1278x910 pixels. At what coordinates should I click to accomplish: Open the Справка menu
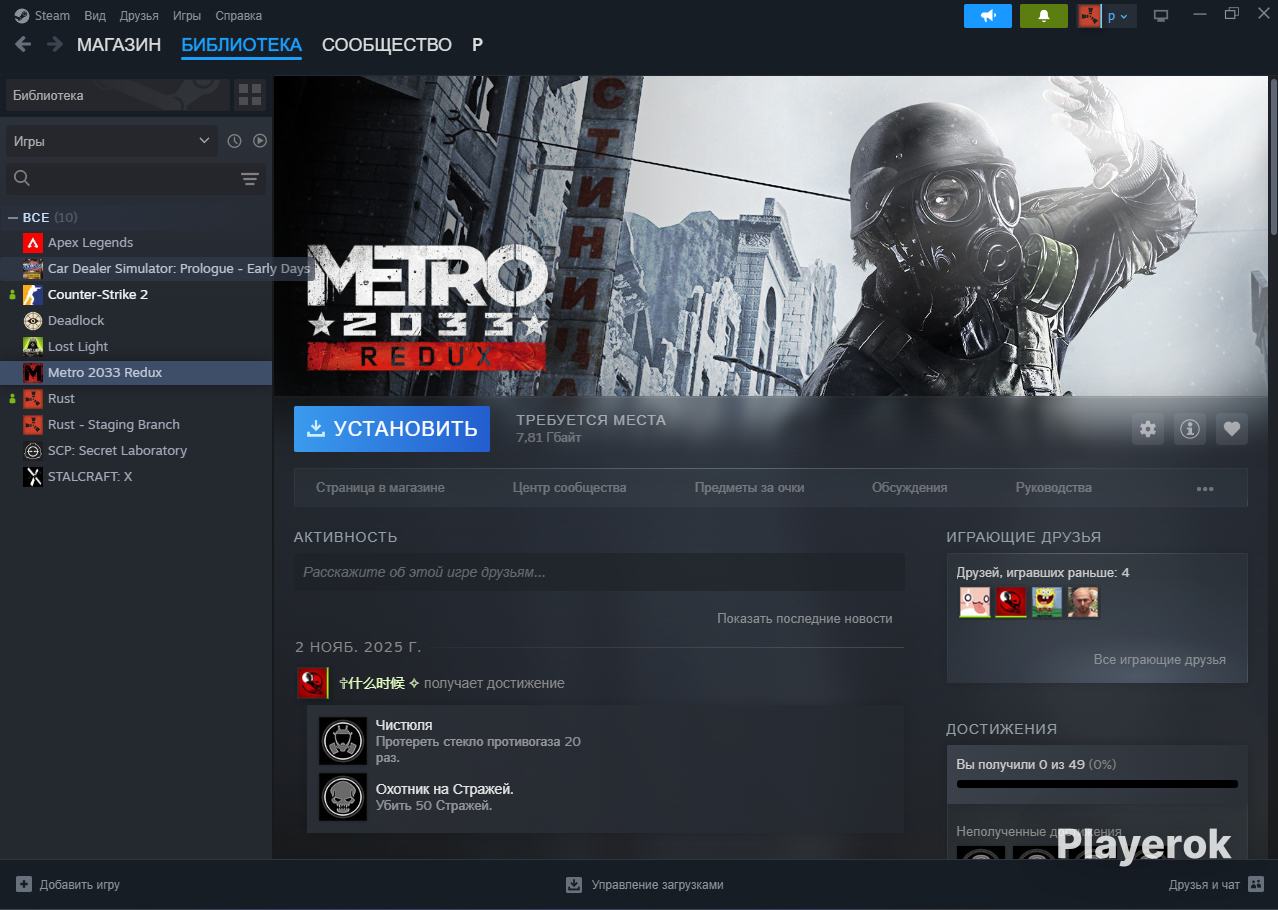click(239, 16)
